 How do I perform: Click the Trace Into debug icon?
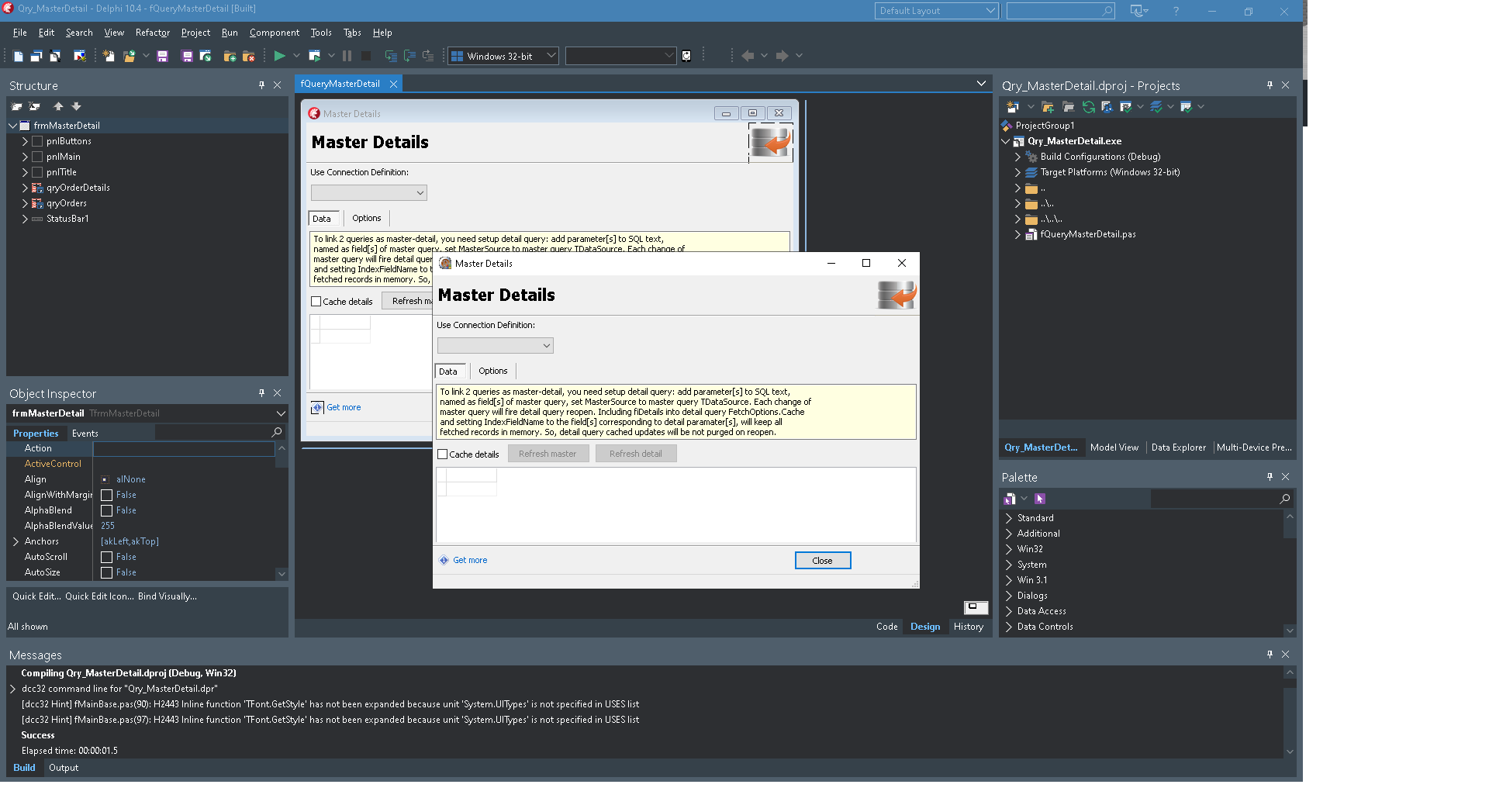(x=391, y=56)
